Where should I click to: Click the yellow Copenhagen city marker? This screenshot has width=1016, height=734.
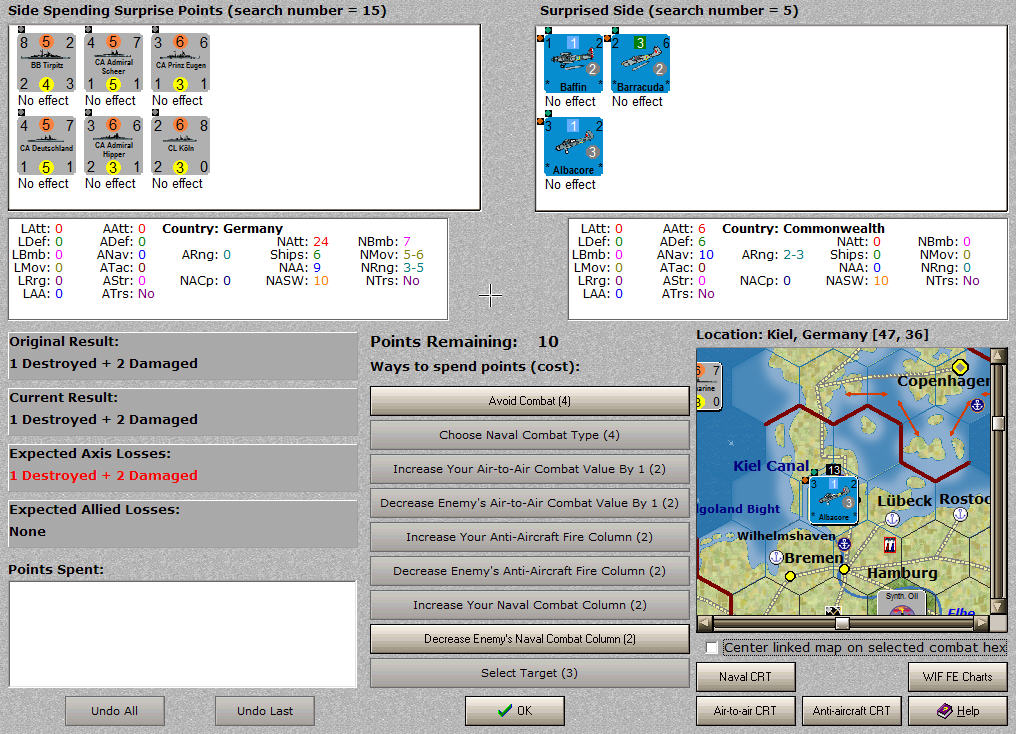coord(960,367)
